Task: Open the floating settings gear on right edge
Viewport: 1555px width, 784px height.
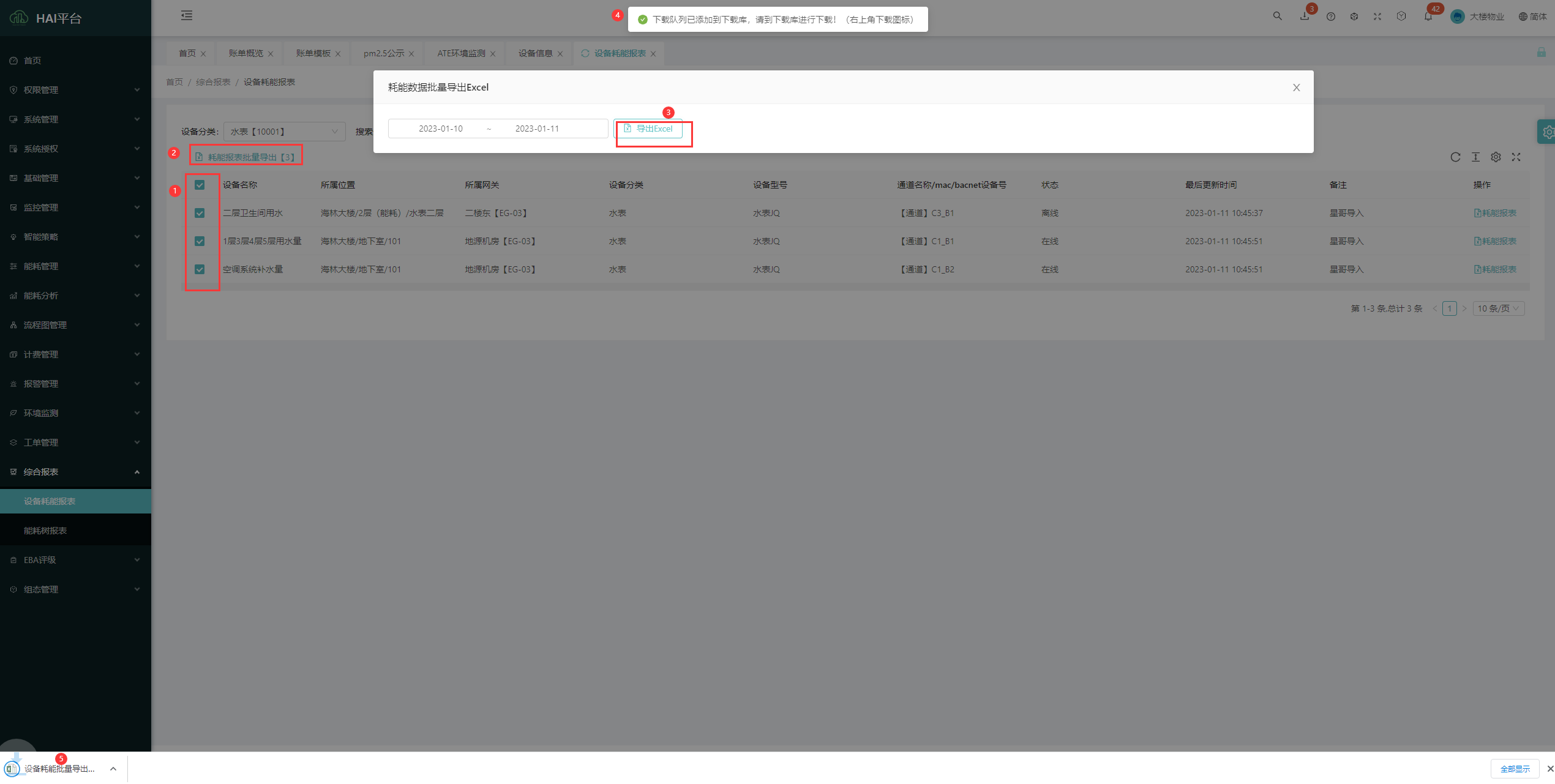Action: tap(1547, 132)
